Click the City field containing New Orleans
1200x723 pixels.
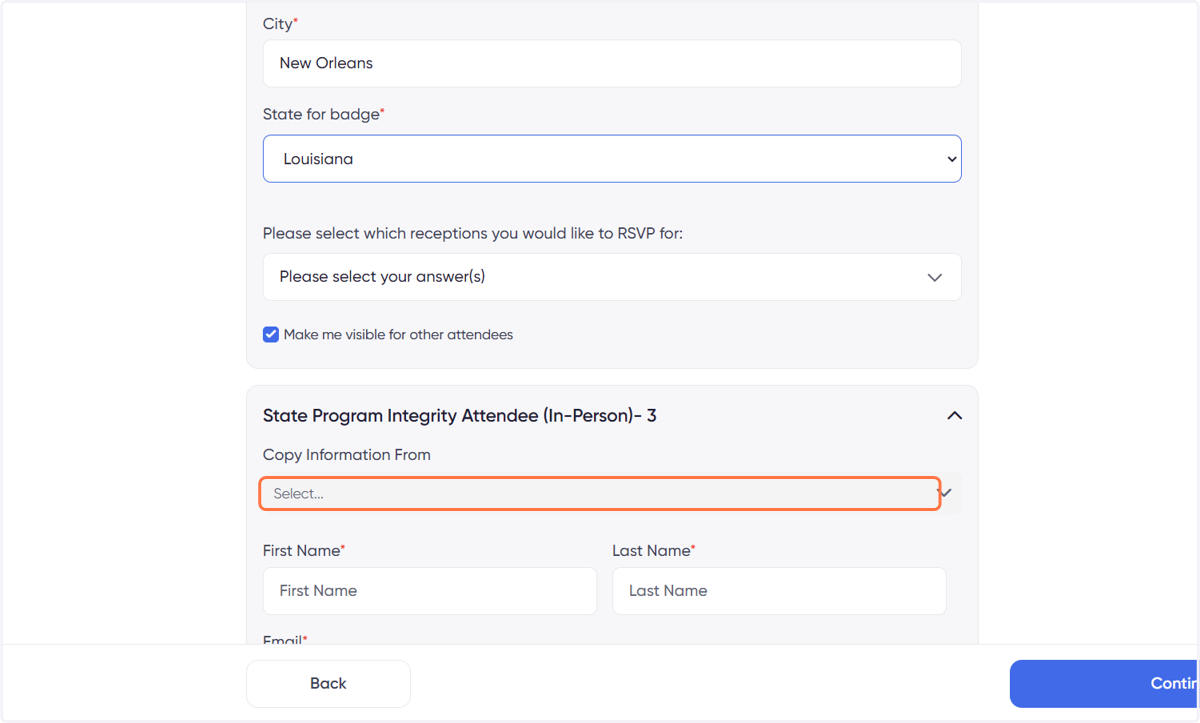click(x=612, y=63)
